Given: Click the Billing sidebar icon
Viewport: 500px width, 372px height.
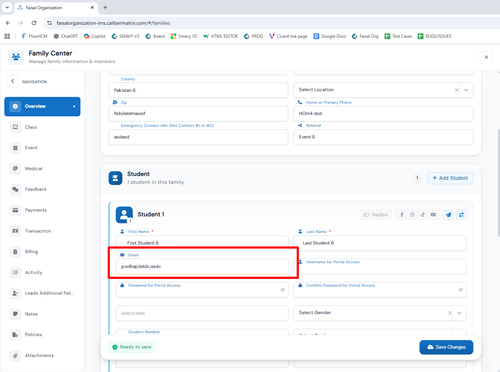Looking at the screenshot, I should (15, 252).
